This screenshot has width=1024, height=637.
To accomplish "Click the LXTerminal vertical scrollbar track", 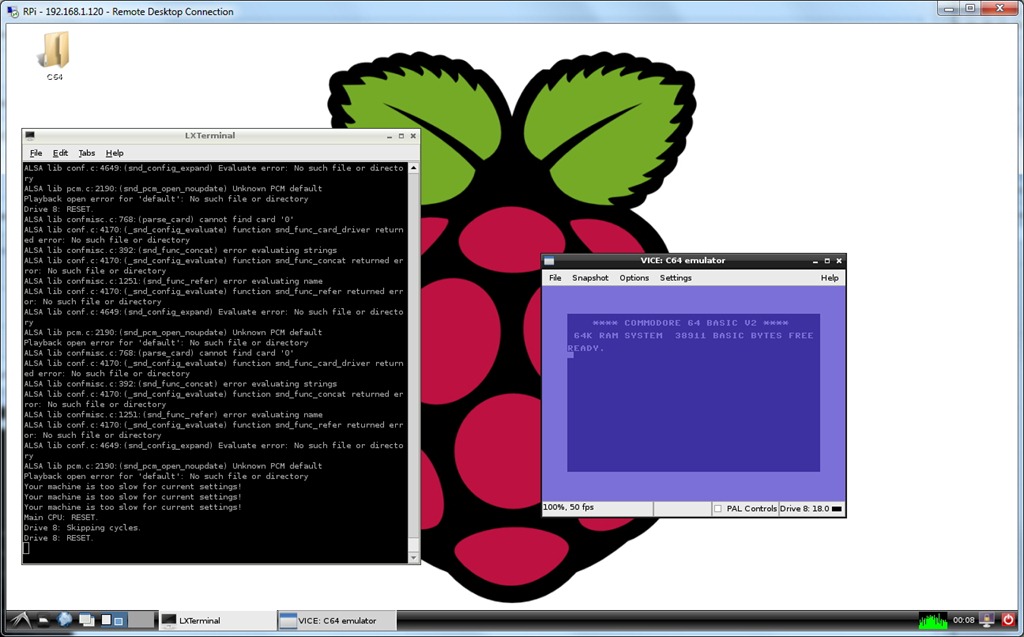I will (x=413, y=363).
